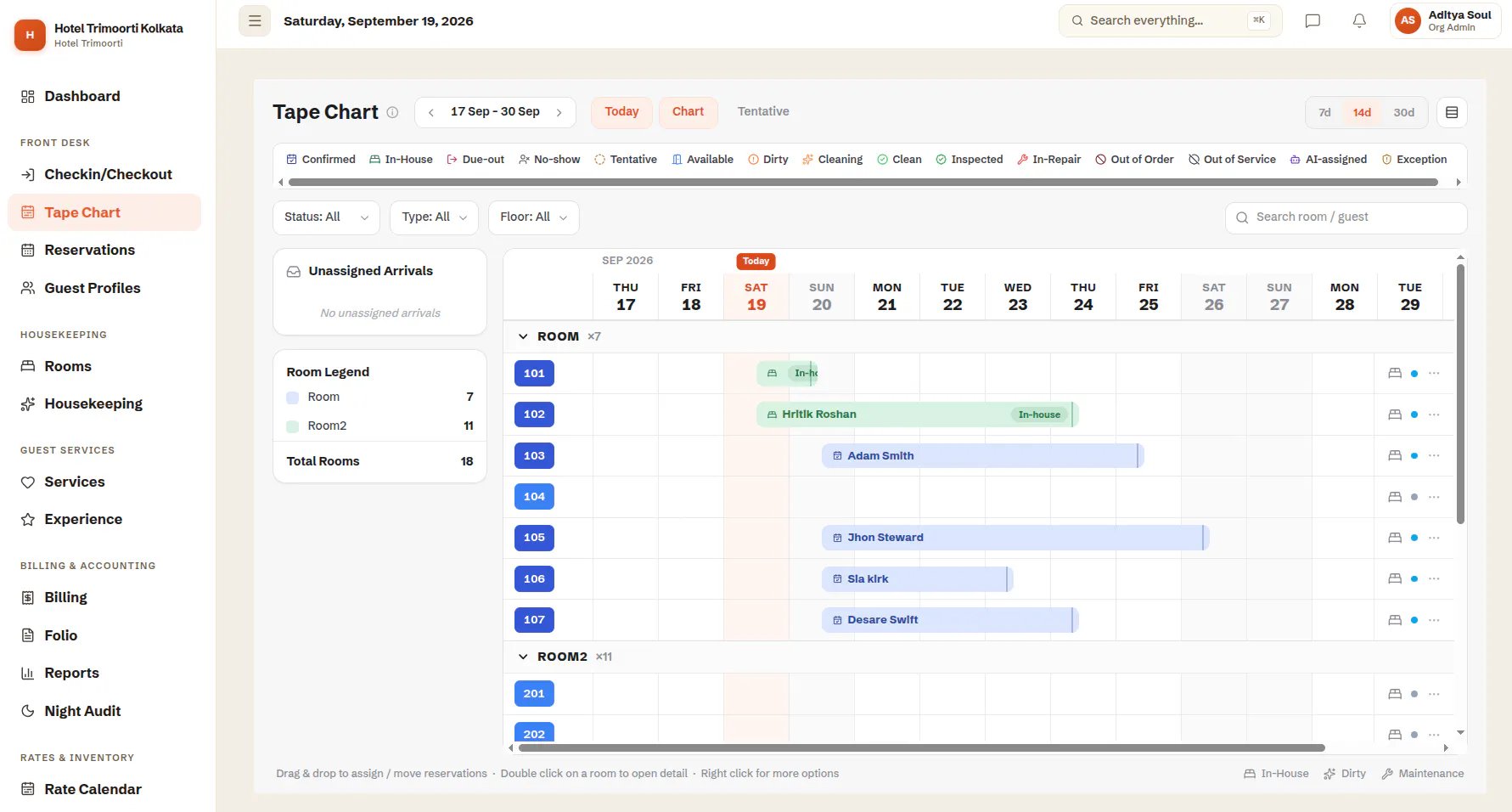Viewport: 1512px width, 812px height.
Task: Toggle the sidebar hamburger menu
Action: click(x=255, y=20)
